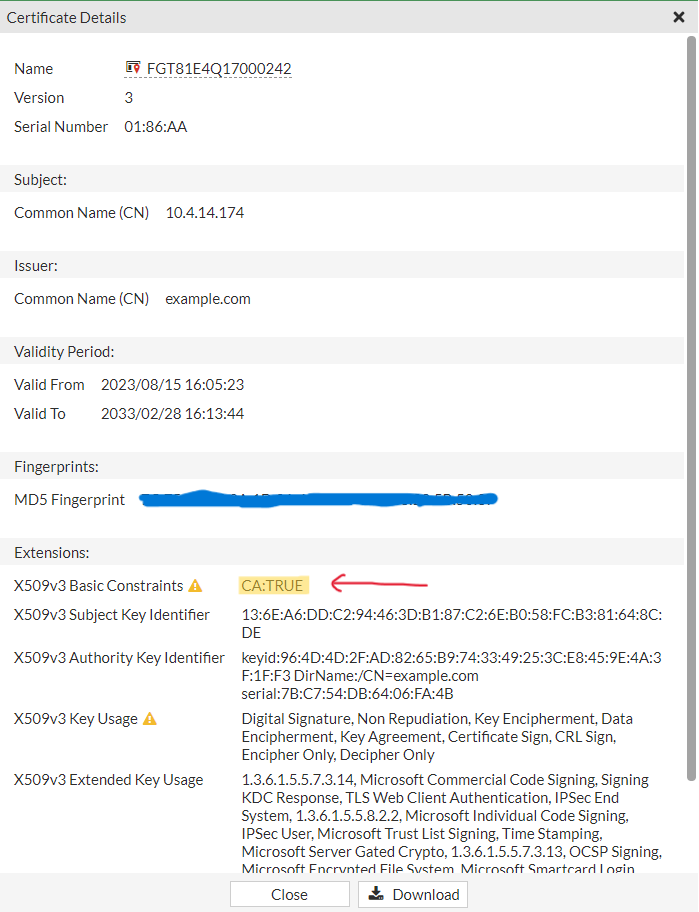Click the MD5 Fingerprint label

pyautogui.click(x=70, y=500)
